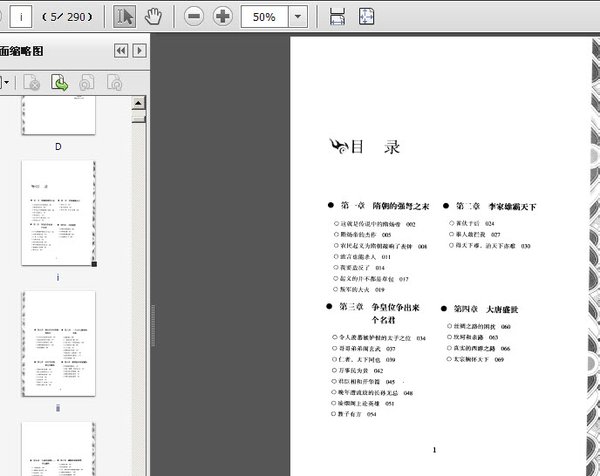Click the page number input field

[x=21, y=16]
